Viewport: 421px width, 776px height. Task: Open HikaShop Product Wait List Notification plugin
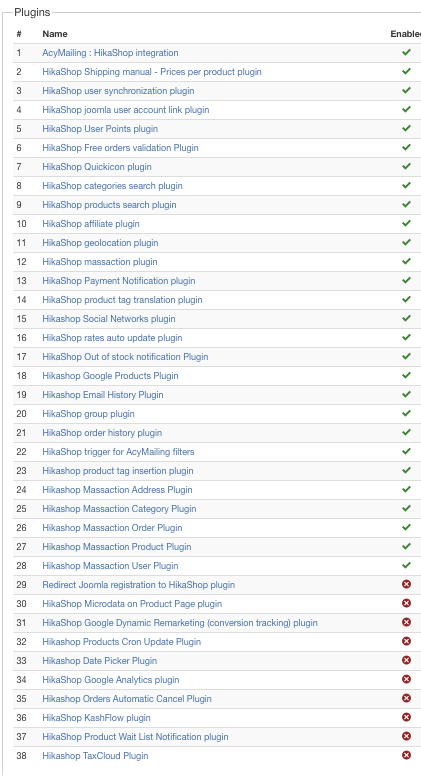[x=136, y=736]
